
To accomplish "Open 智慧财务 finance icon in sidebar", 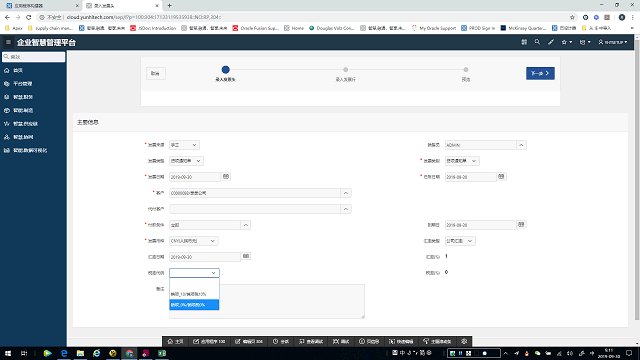I will 7,97.
